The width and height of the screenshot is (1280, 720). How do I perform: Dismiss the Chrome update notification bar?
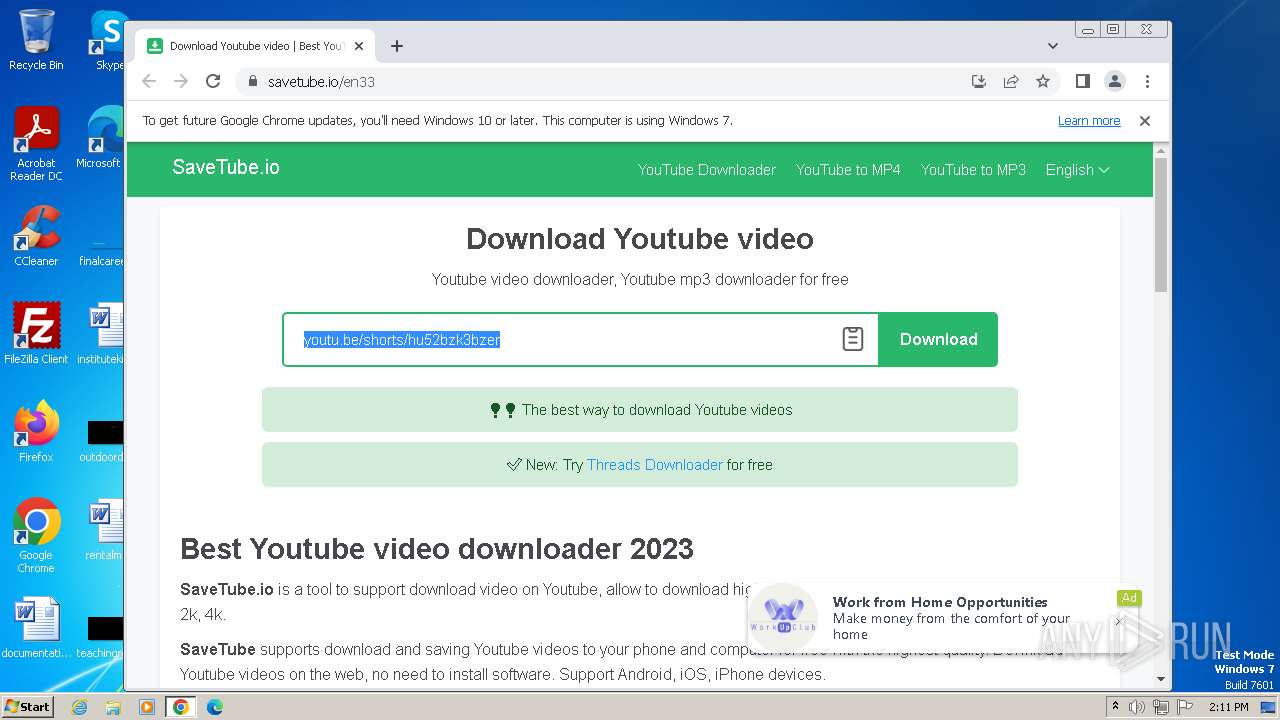tap(1145, 121)
